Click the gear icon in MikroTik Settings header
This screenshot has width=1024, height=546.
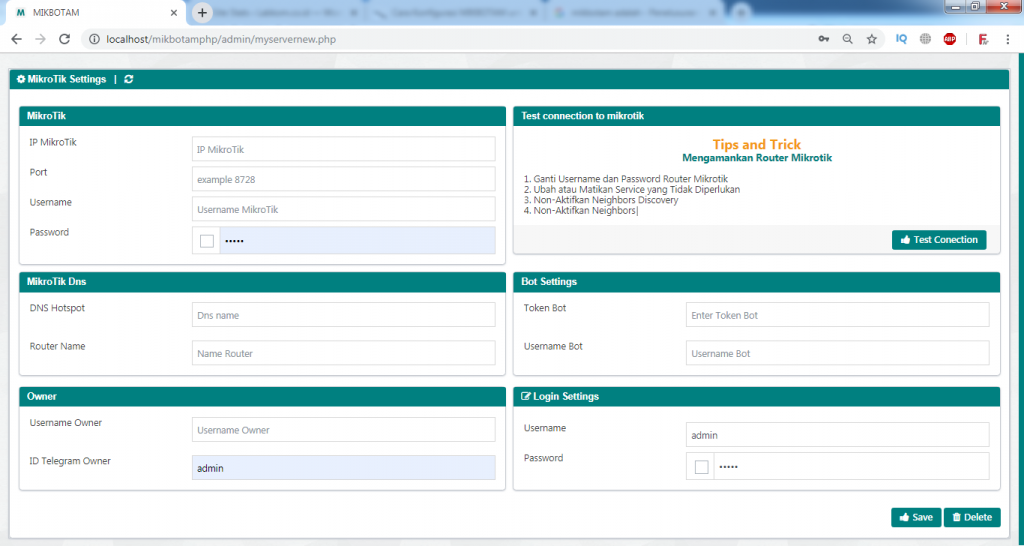click(21, 79)
